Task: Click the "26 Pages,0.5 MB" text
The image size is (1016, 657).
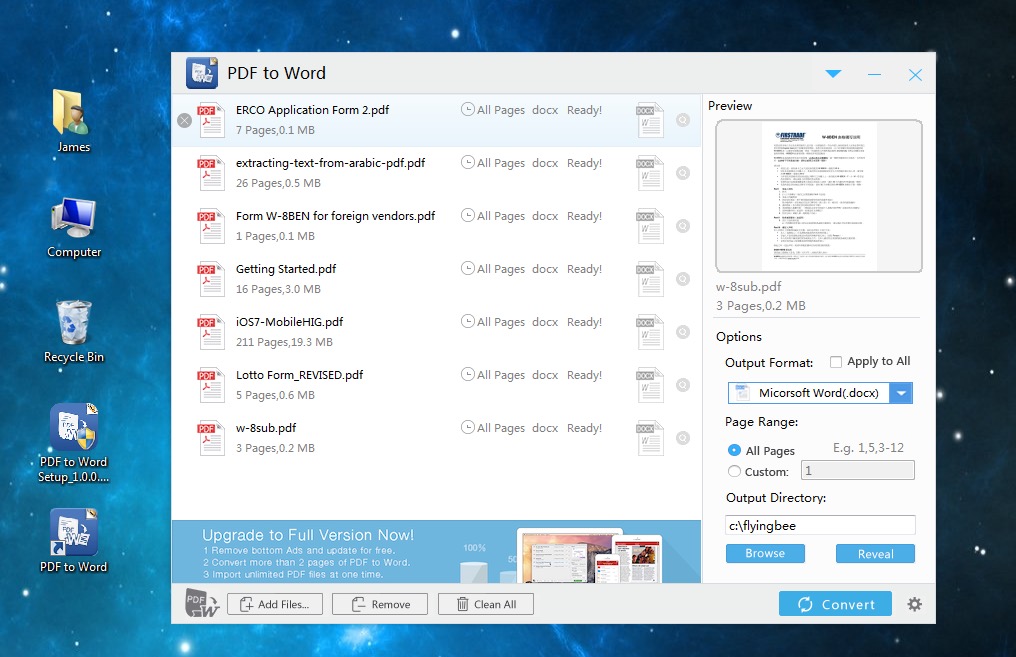Action: [x=278, y=183]
